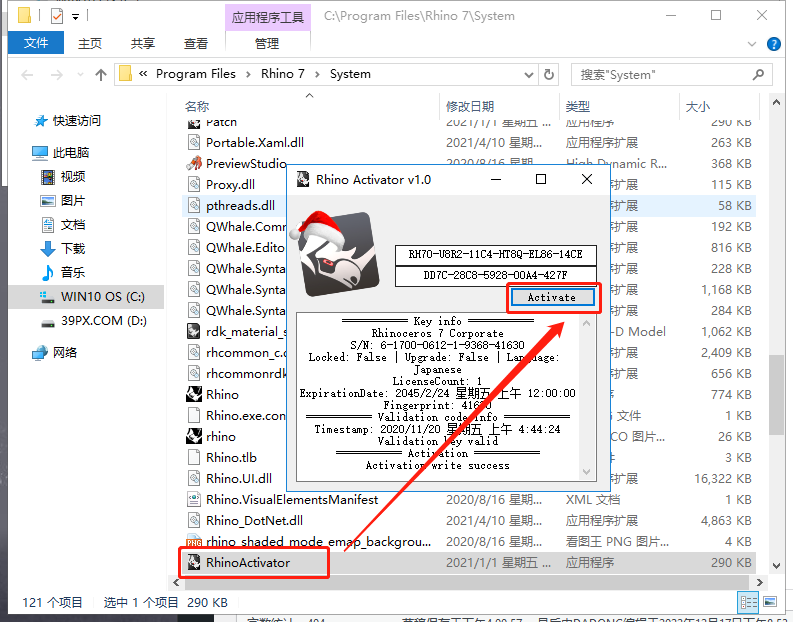Click the first license key field
The height and width of the screenshot is (622, 793).
point(496,254)
